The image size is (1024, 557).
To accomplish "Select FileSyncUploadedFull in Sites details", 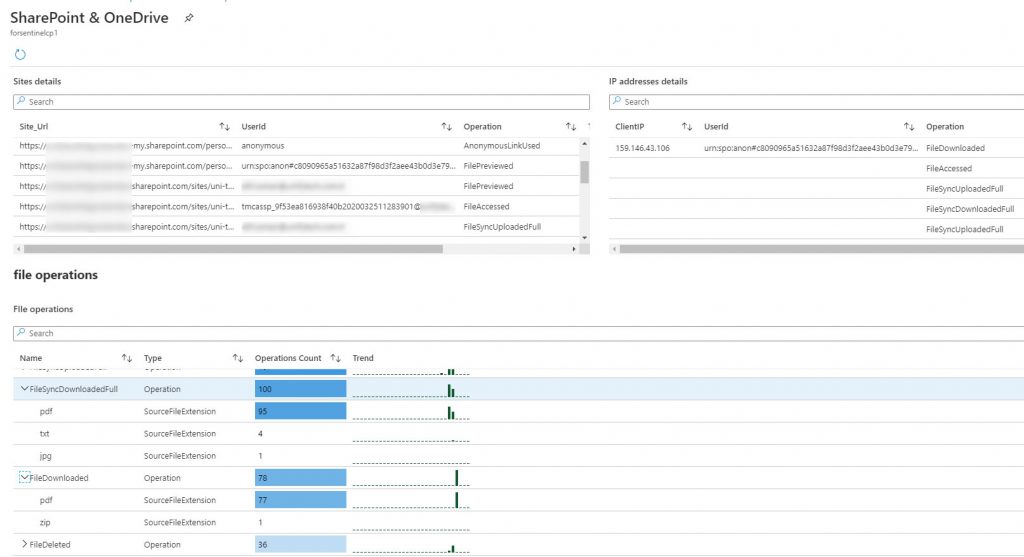I will click(x=502, y=227).
